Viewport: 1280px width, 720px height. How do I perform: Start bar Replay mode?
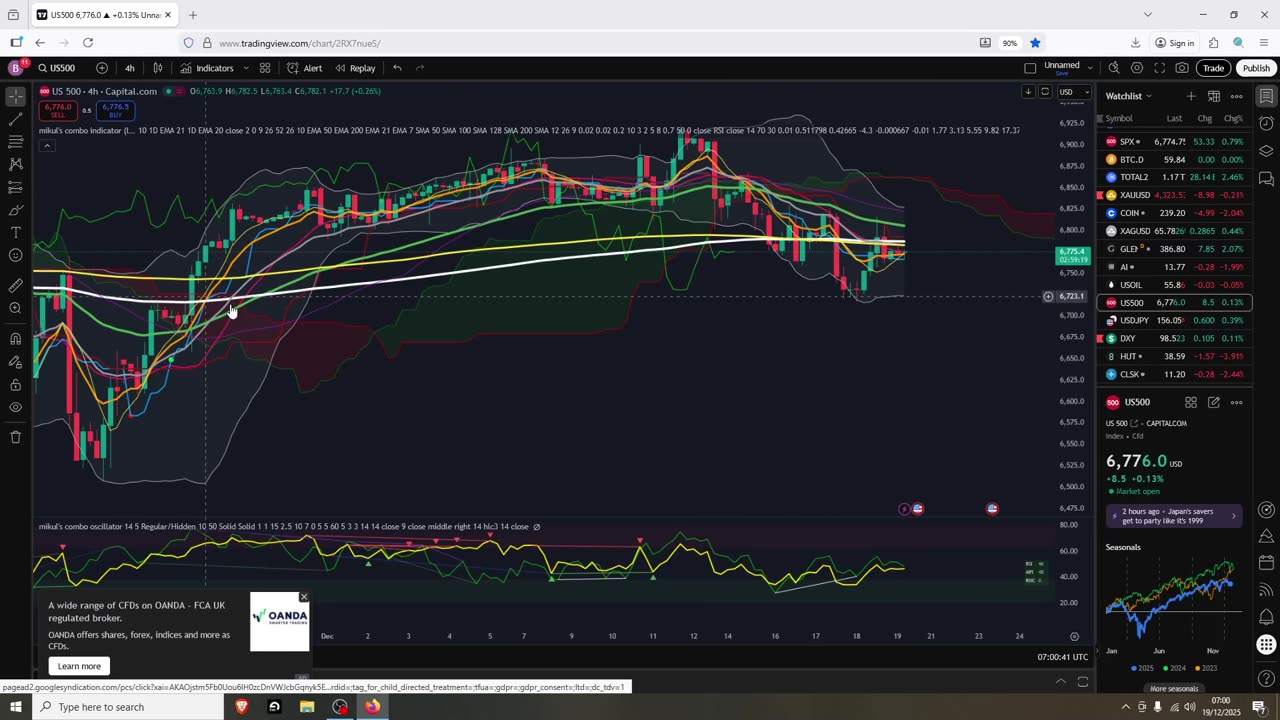(355, 68)
